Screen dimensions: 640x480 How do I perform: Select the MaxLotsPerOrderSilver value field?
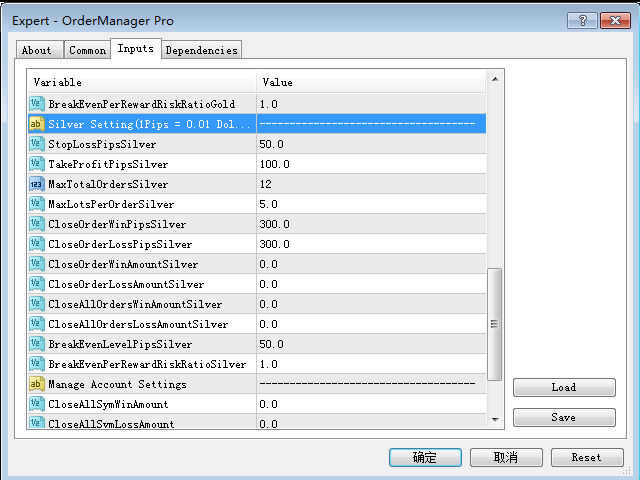[x=370, y=204]
